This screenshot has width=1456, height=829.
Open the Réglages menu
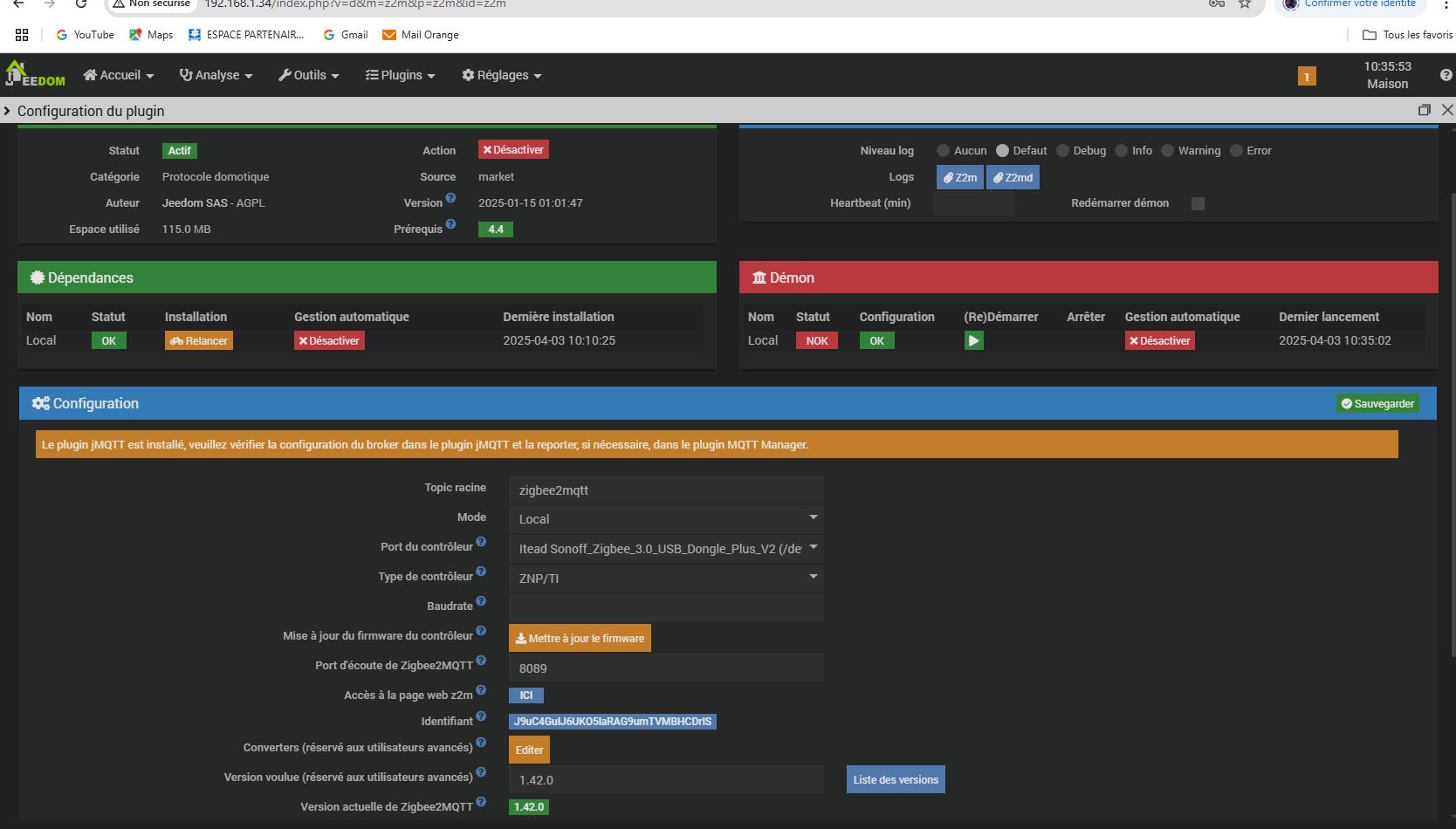click(501, 75)
